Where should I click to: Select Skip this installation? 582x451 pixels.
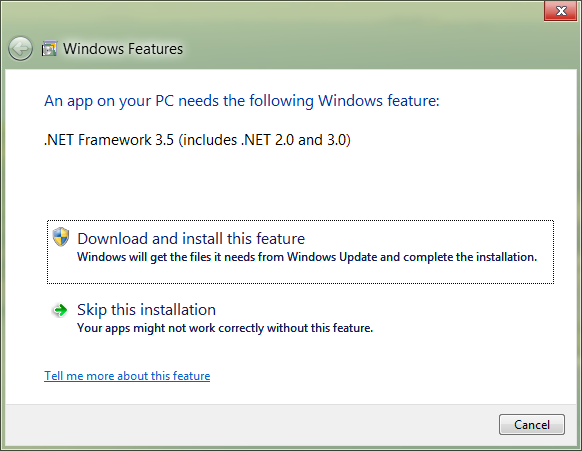point(146,310)
